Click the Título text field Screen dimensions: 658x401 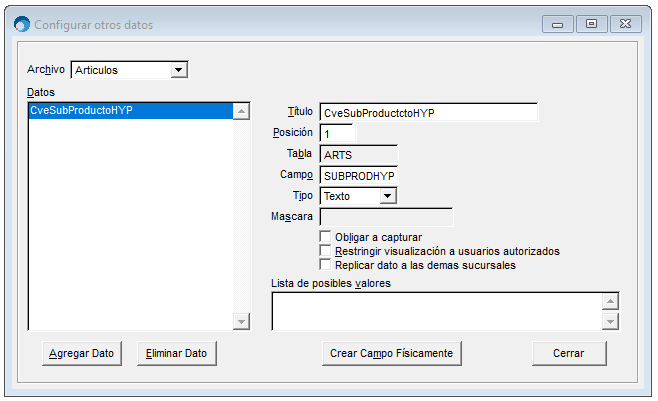point(428,112)
